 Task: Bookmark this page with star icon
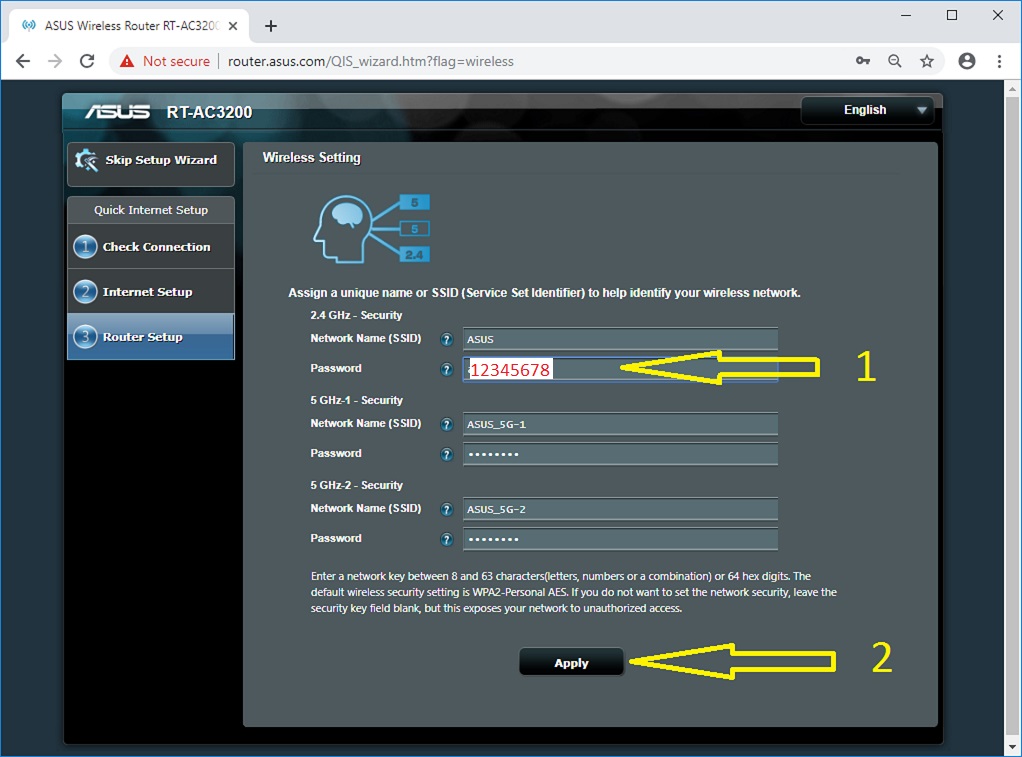(x=927, y=61)
